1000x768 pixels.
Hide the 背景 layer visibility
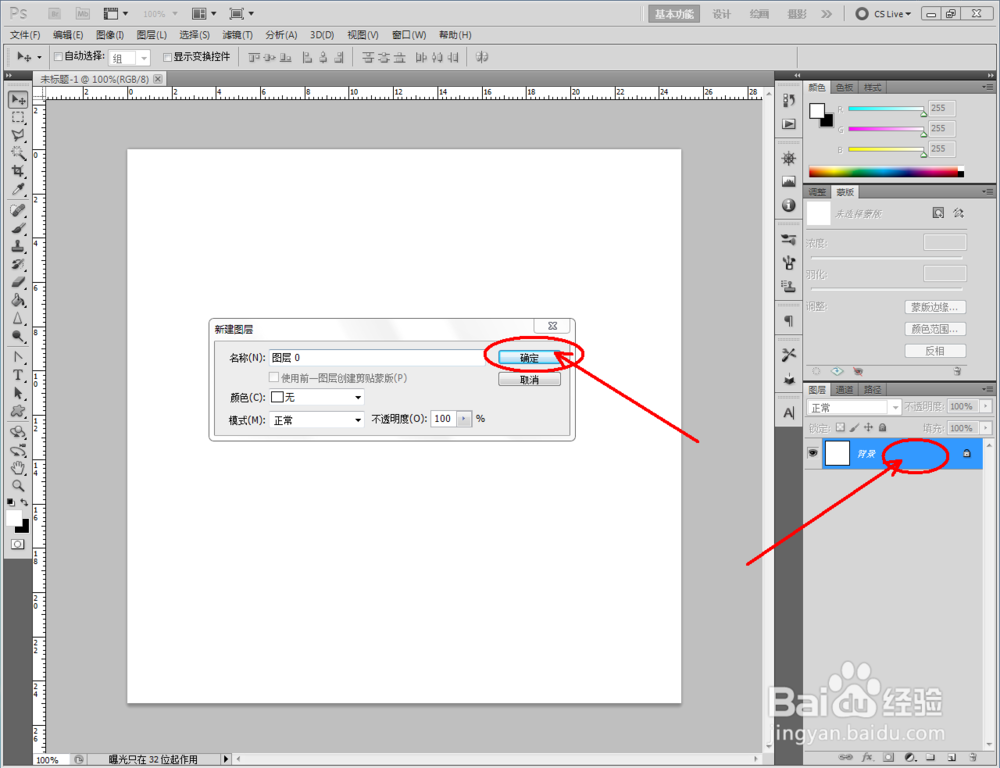pos(813,453)
